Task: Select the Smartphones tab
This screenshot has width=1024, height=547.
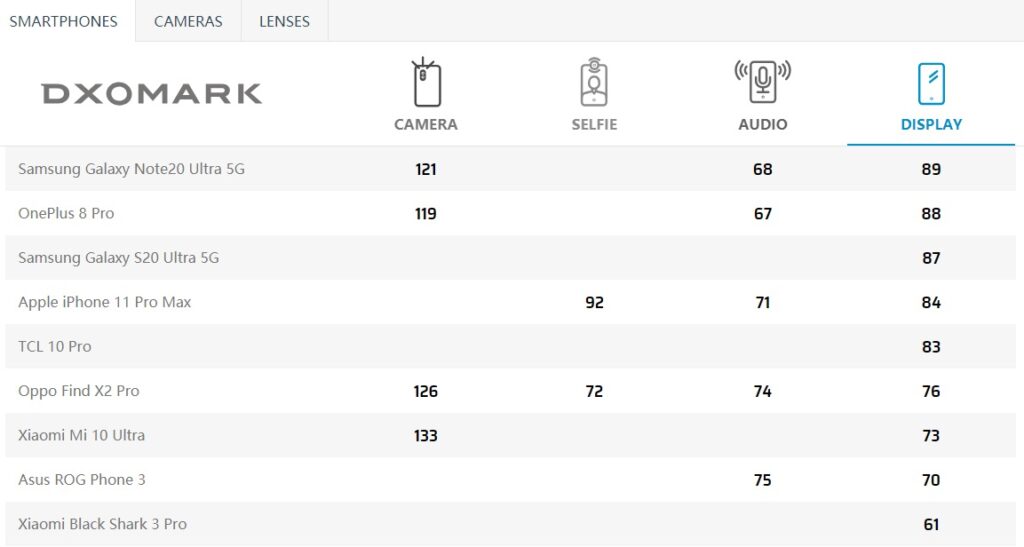Action: [x=63, y=22]
